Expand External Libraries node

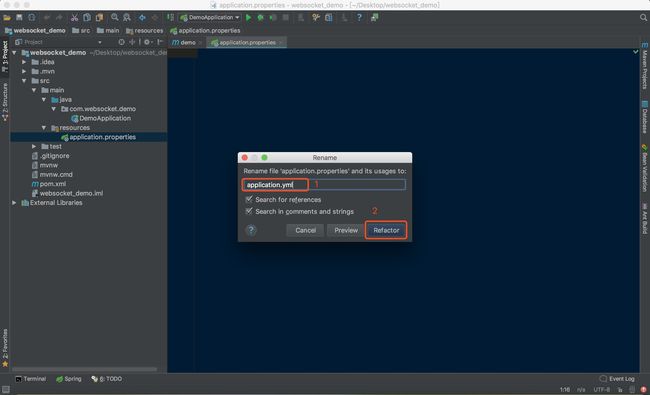pyautogui.click(x=15, y=203)
